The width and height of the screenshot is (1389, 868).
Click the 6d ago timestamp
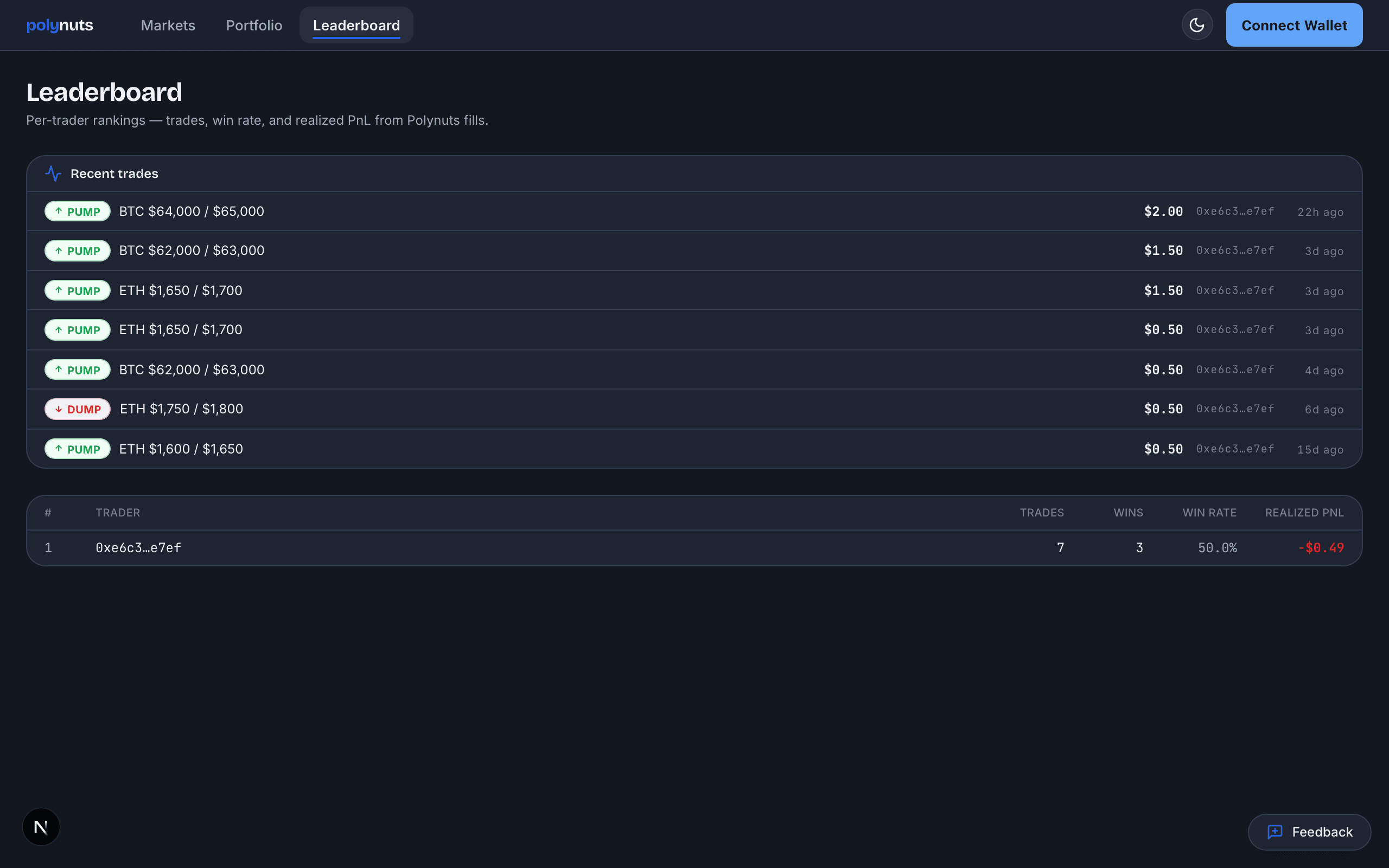pos(1324,409)
